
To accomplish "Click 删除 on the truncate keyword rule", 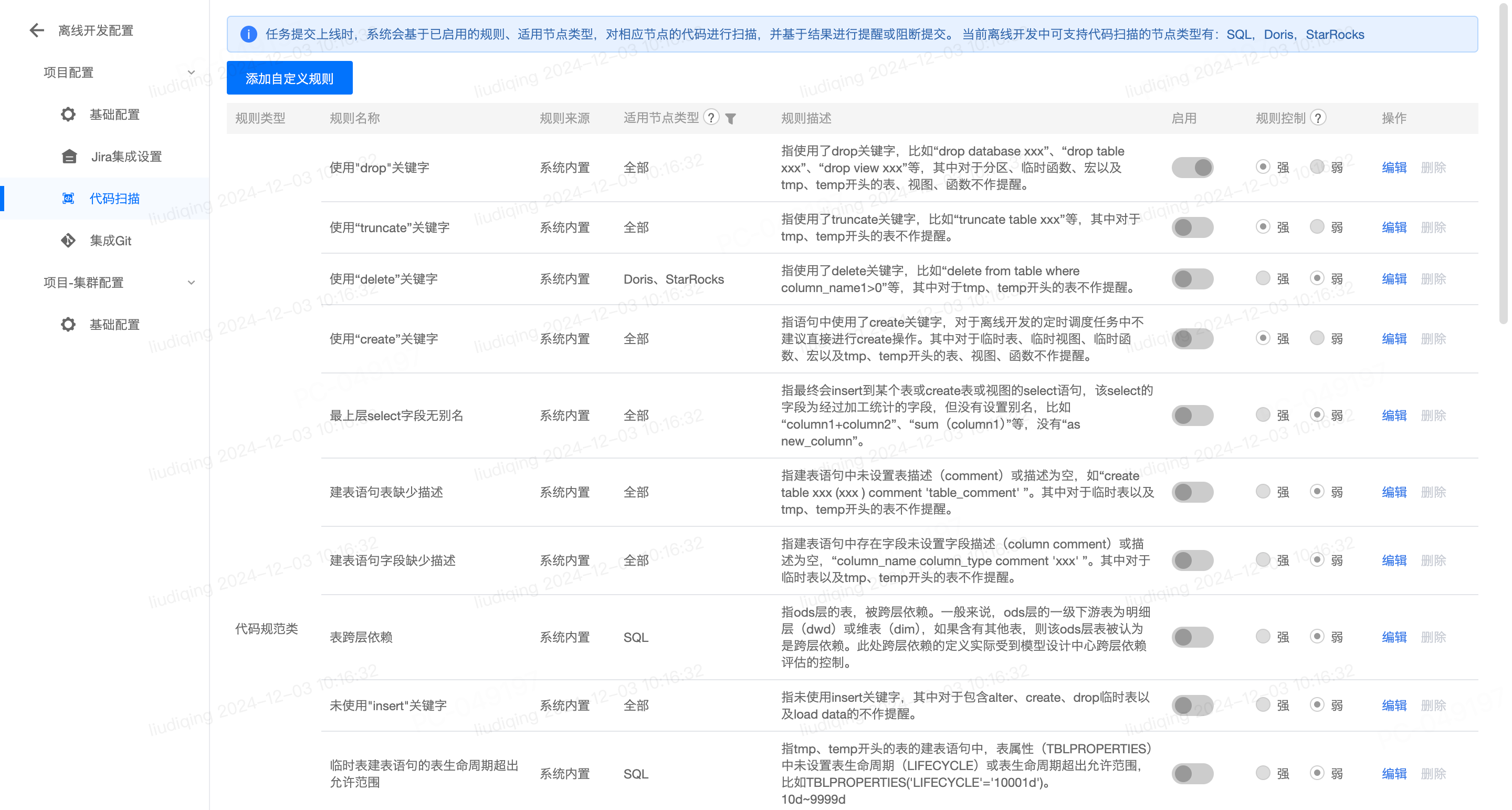I will 1433,227.
